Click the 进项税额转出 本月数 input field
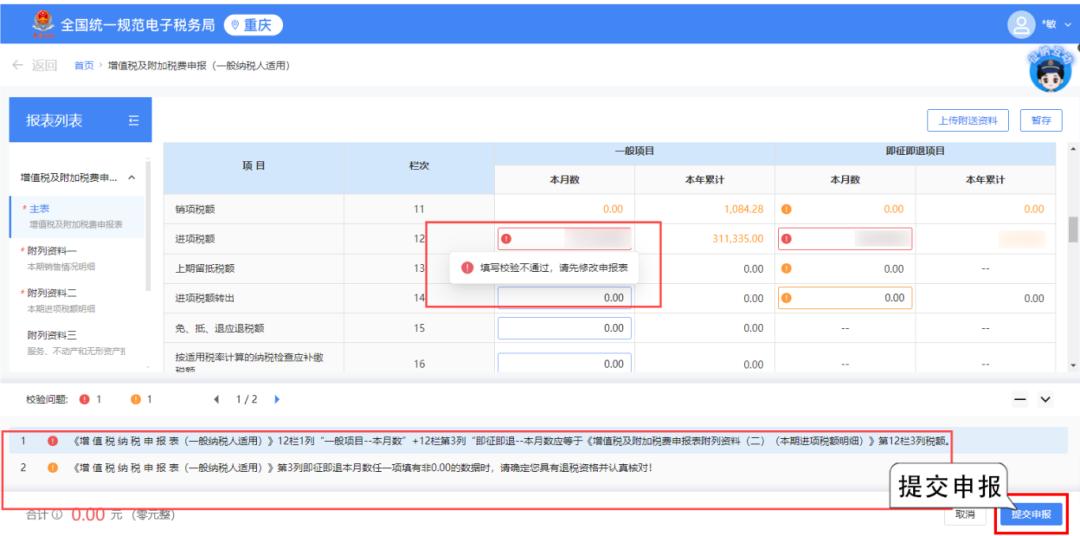The width and height of the screenshot is (1080, 536). coord(565,298)
